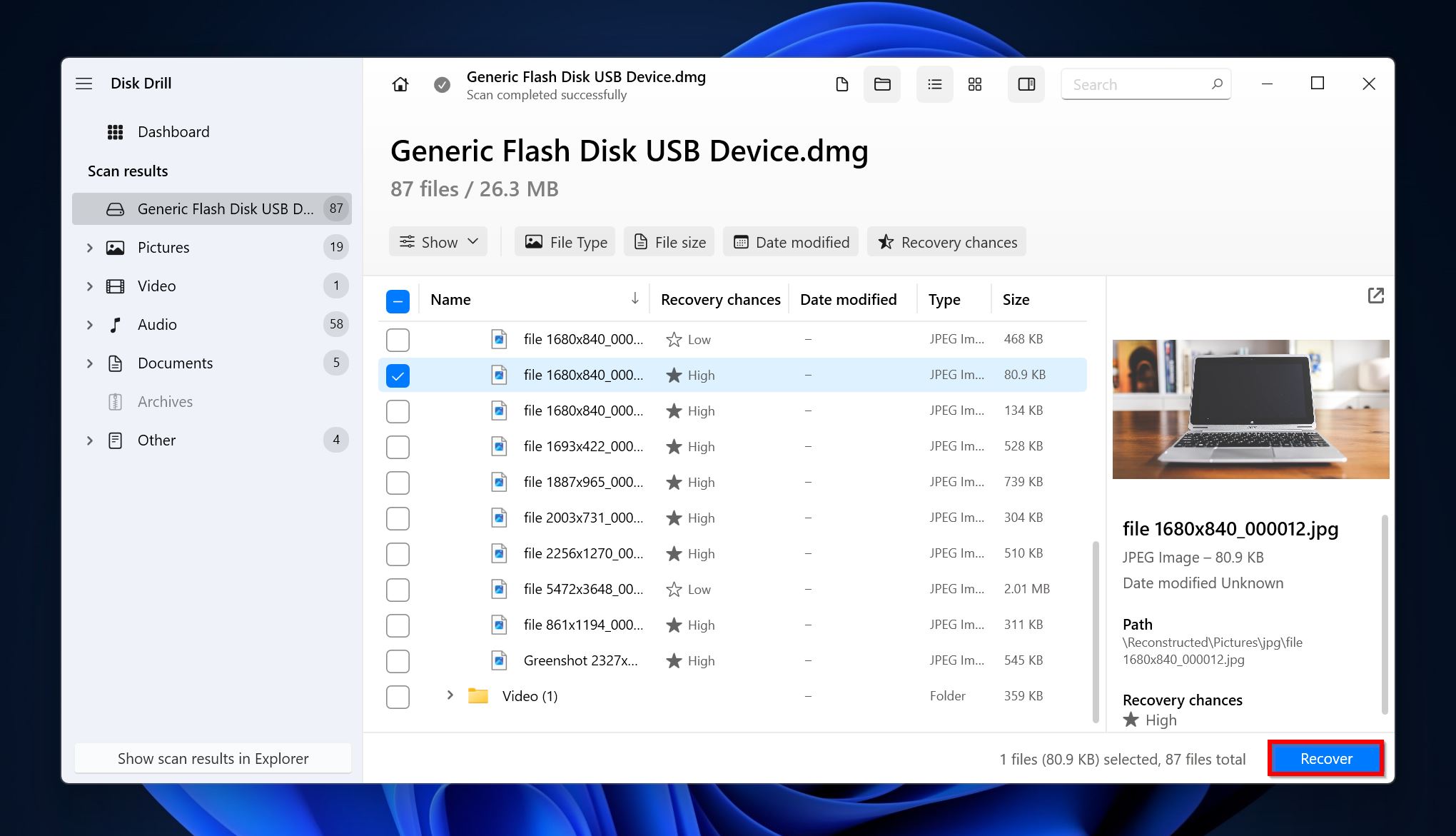The width and height of the screenshot is (1456, 836).
Task: Select Dashboard from left sidebar menu
Action: tap(173, 131)
